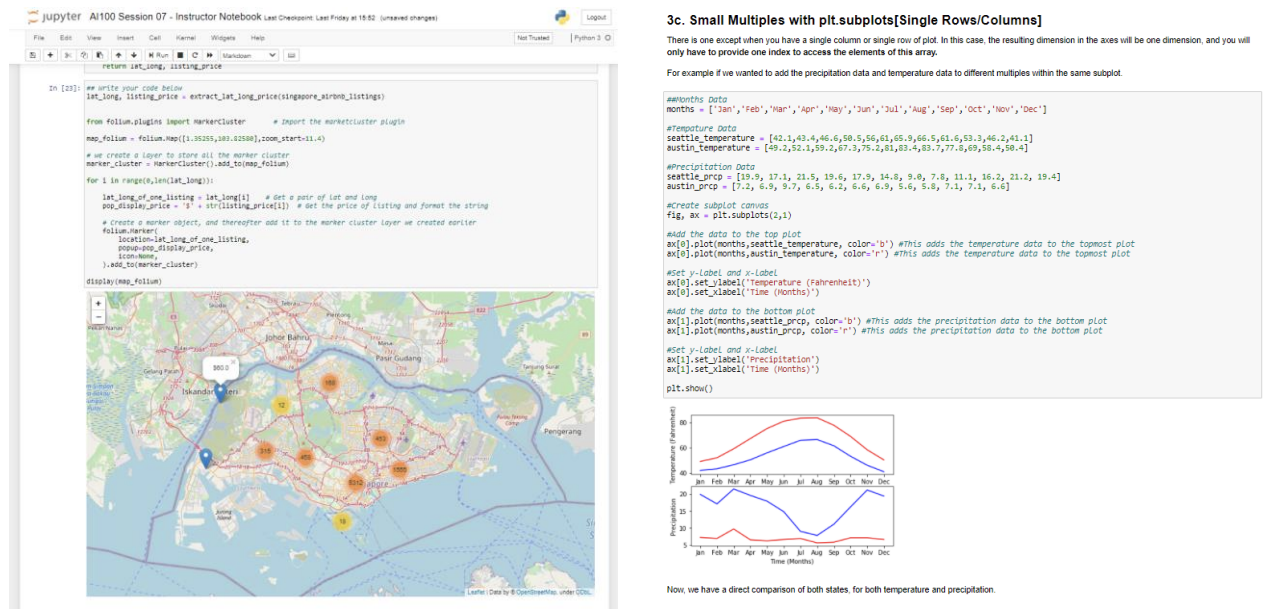This screenshot has height=612, width=1276.
Task: Click the Python logo icon
Action: tap(561, 17)
